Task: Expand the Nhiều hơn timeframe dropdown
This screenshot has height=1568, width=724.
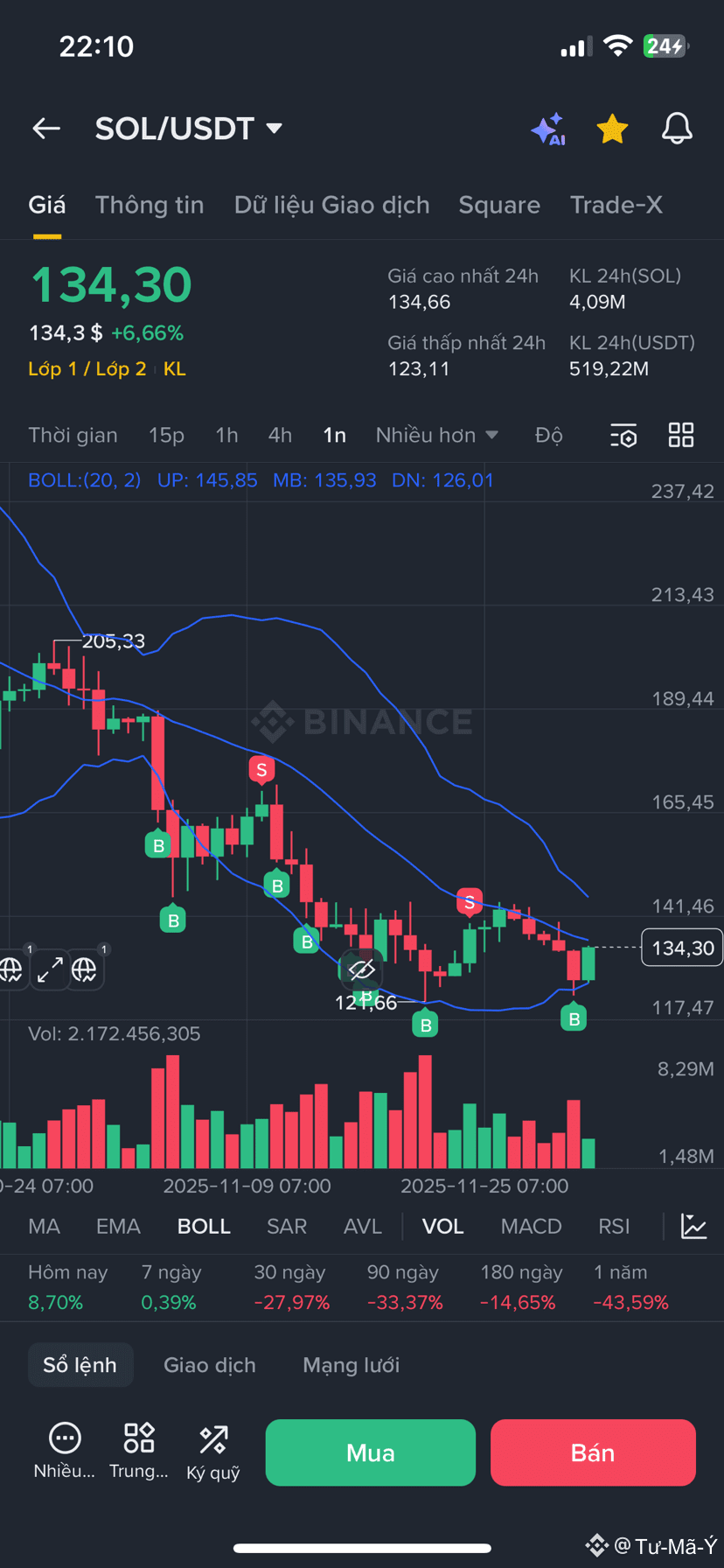Action: [437, 435]
